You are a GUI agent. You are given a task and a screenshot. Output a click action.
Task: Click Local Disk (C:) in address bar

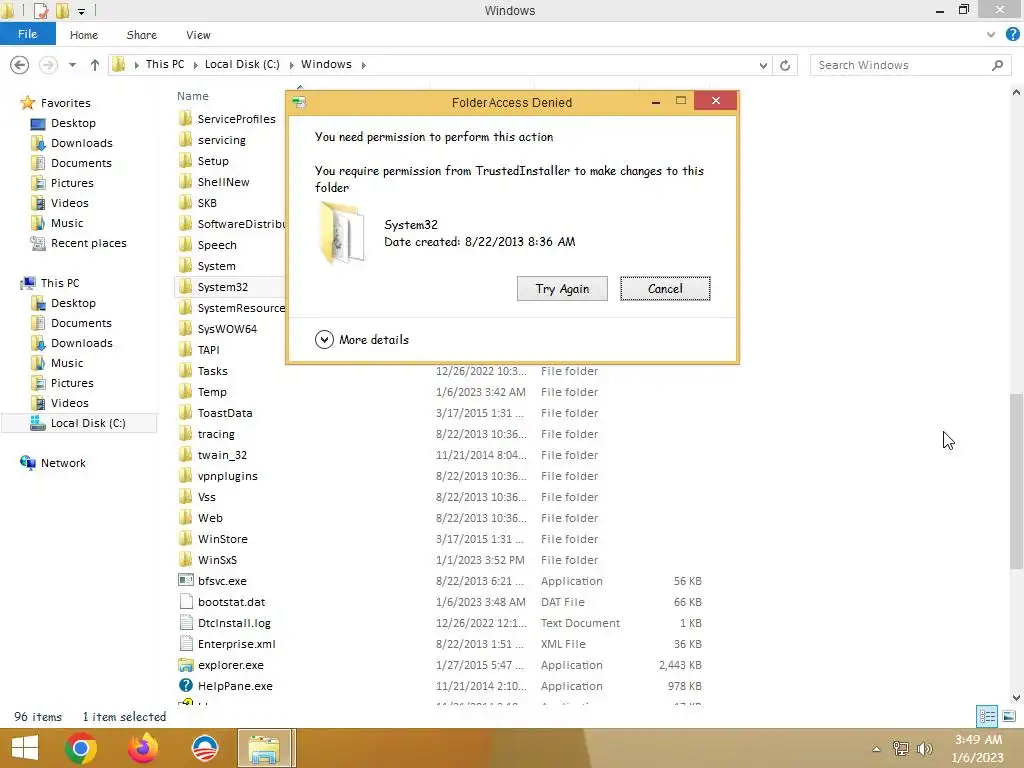tap(242, 64)
